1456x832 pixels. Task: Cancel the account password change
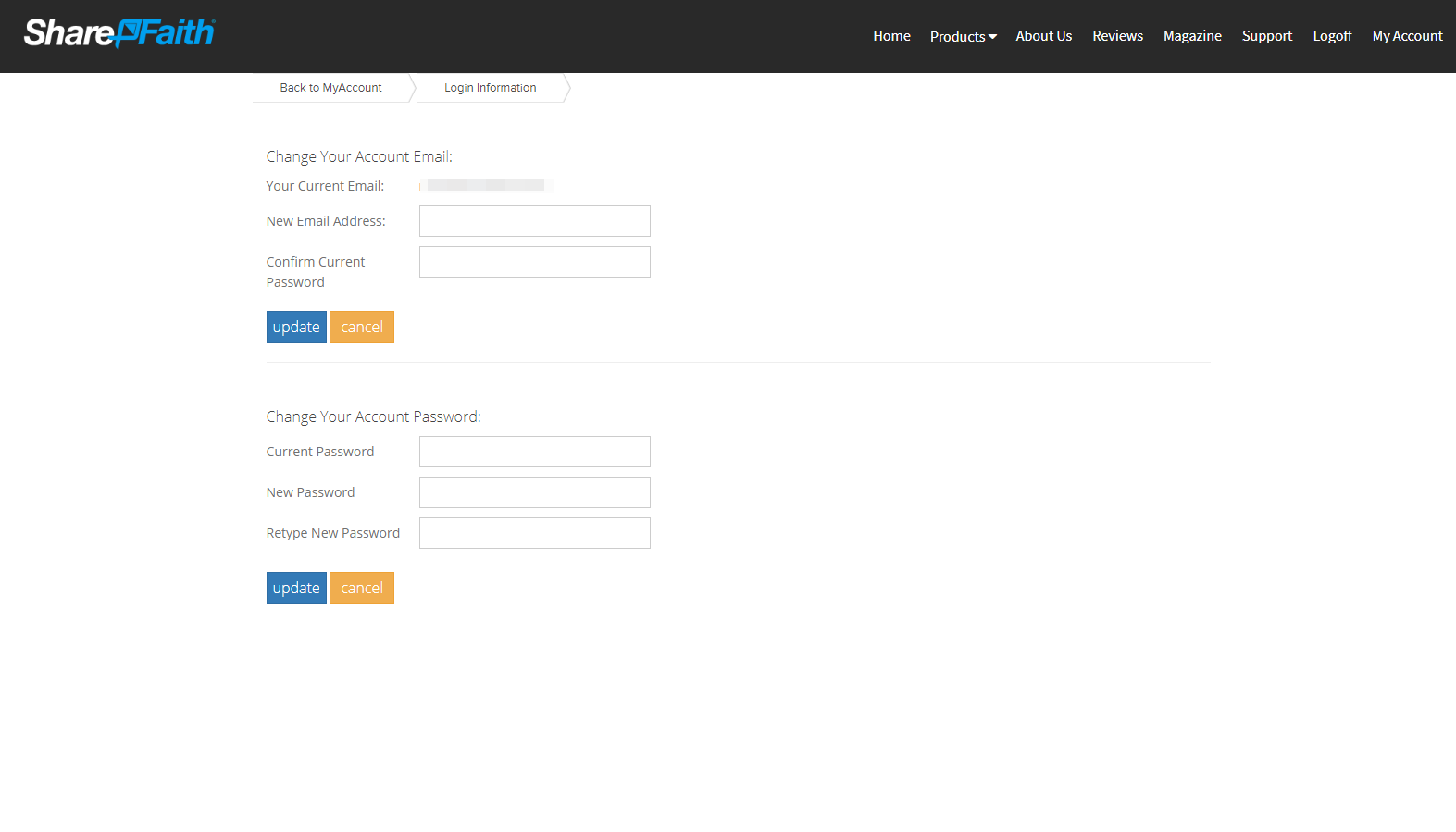tap(361, 589)
